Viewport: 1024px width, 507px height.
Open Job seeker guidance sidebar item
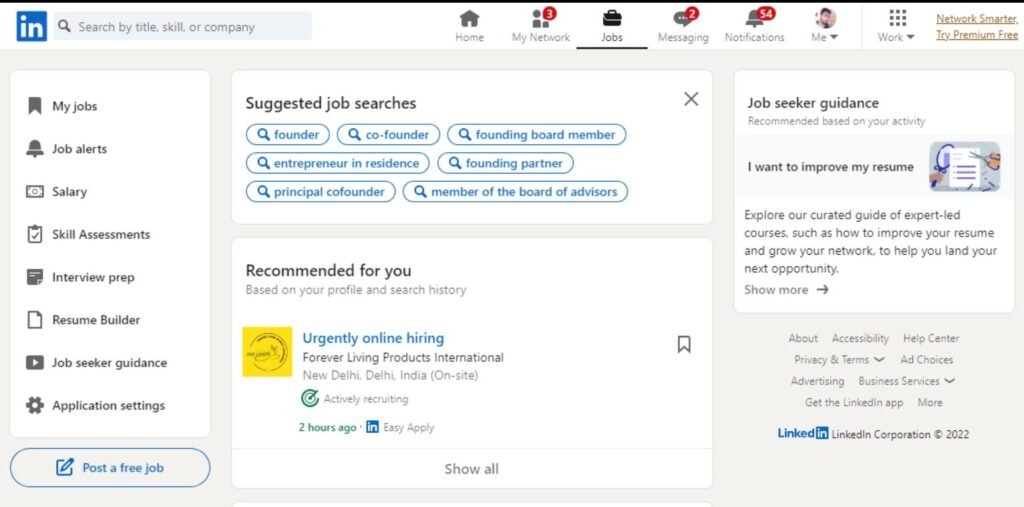(110, 363)
